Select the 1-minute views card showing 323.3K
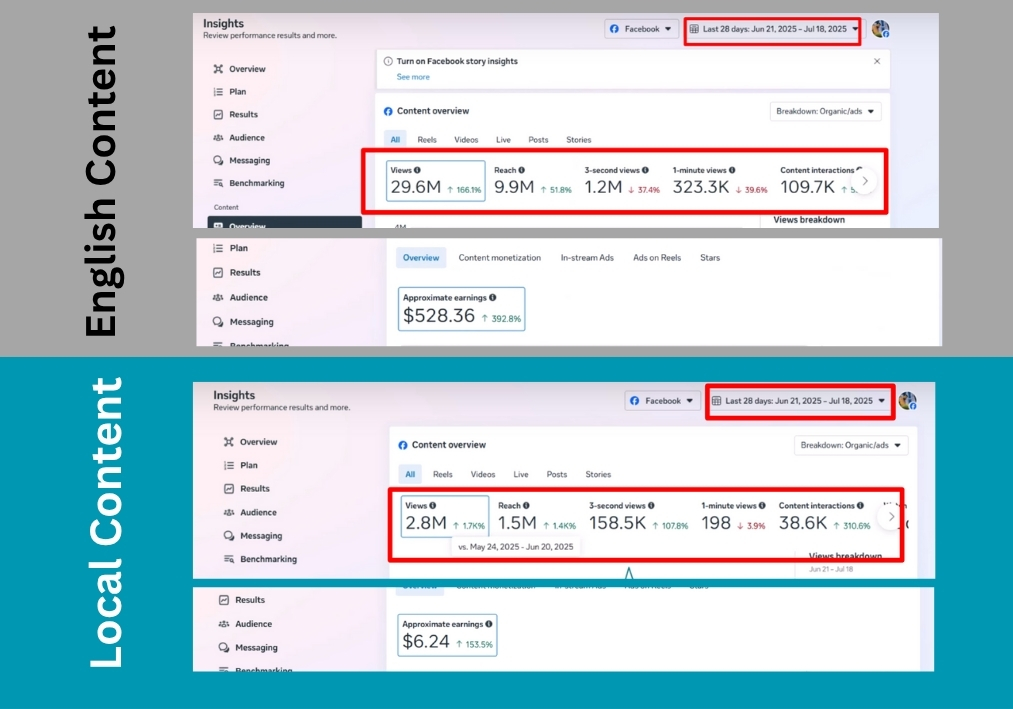 click(x=720, y=181)
